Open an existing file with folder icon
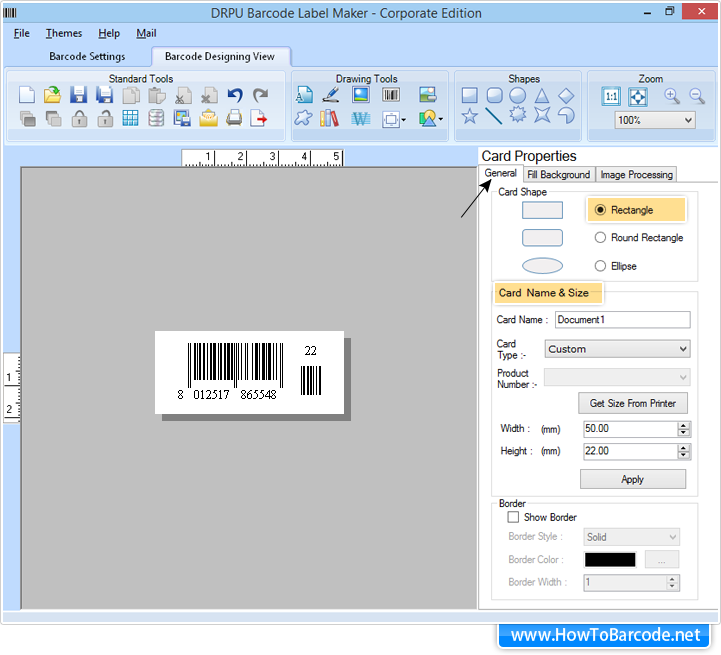The image size is (721, 655). click(x=52, y=95)
